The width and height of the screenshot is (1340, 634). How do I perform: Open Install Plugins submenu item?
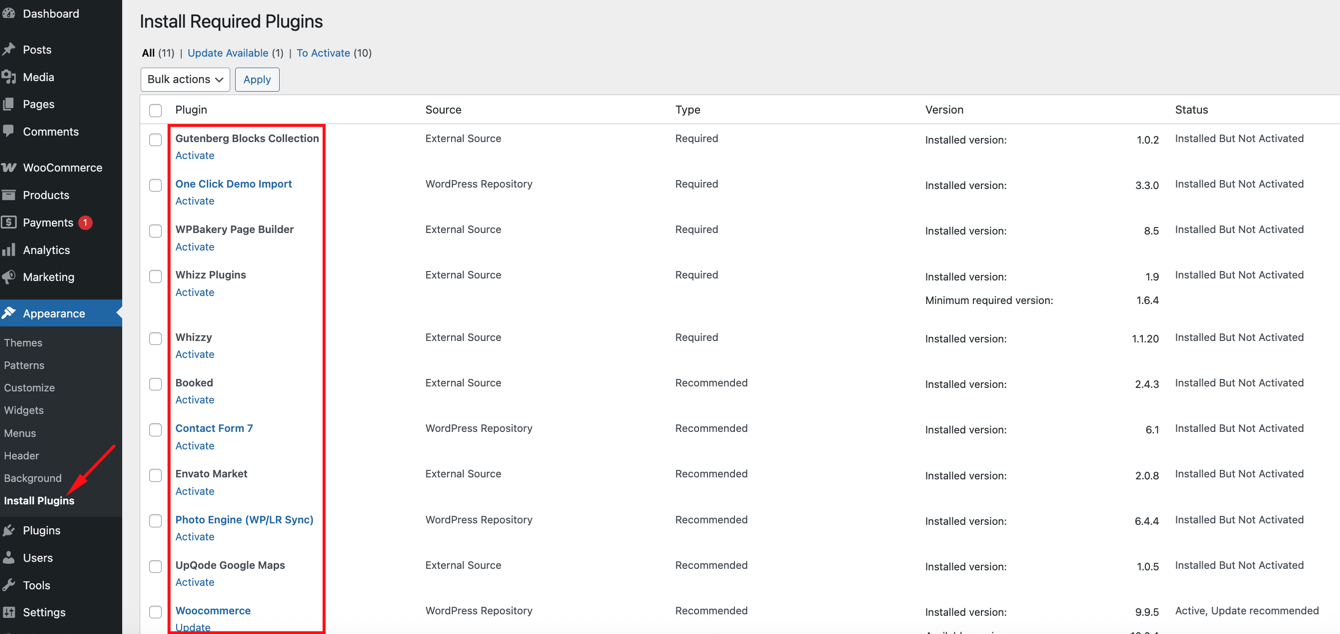tap(39, 501)
